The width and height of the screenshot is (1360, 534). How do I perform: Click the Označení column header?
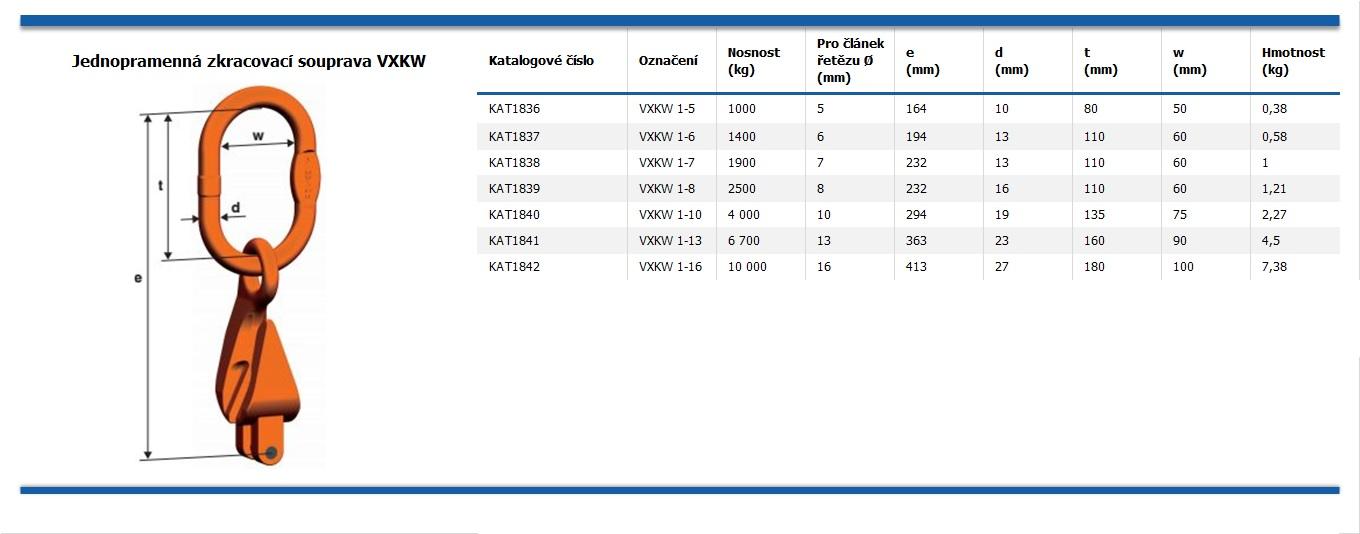[x=669, y=61]
